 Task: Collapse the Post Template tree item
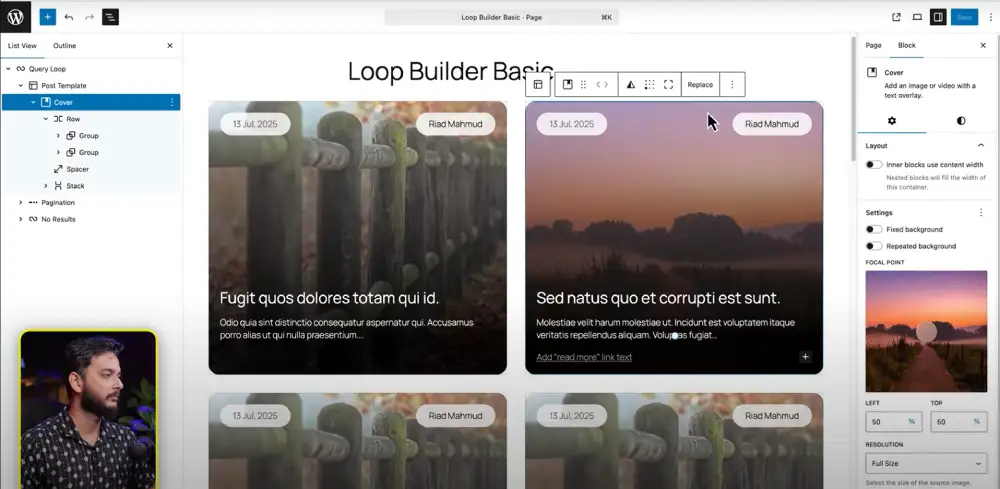coord(20,85)
